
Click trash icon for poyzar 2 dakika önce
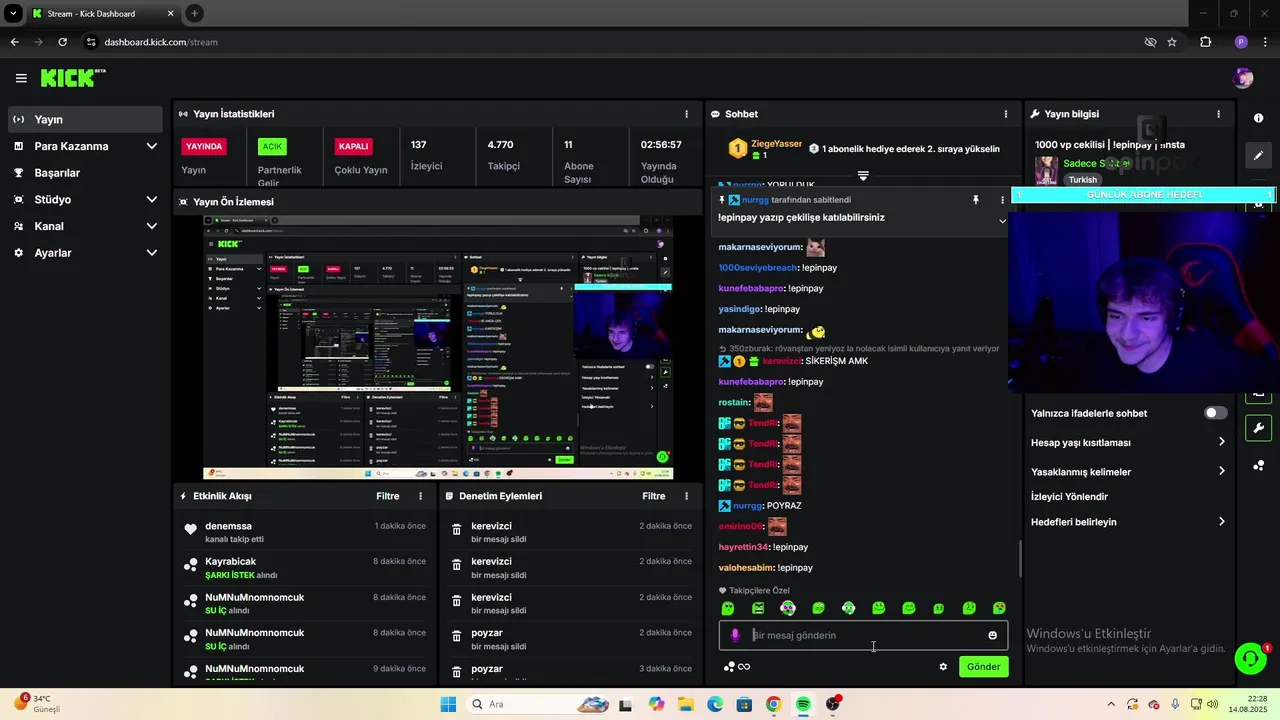click(x=456, y=636)
